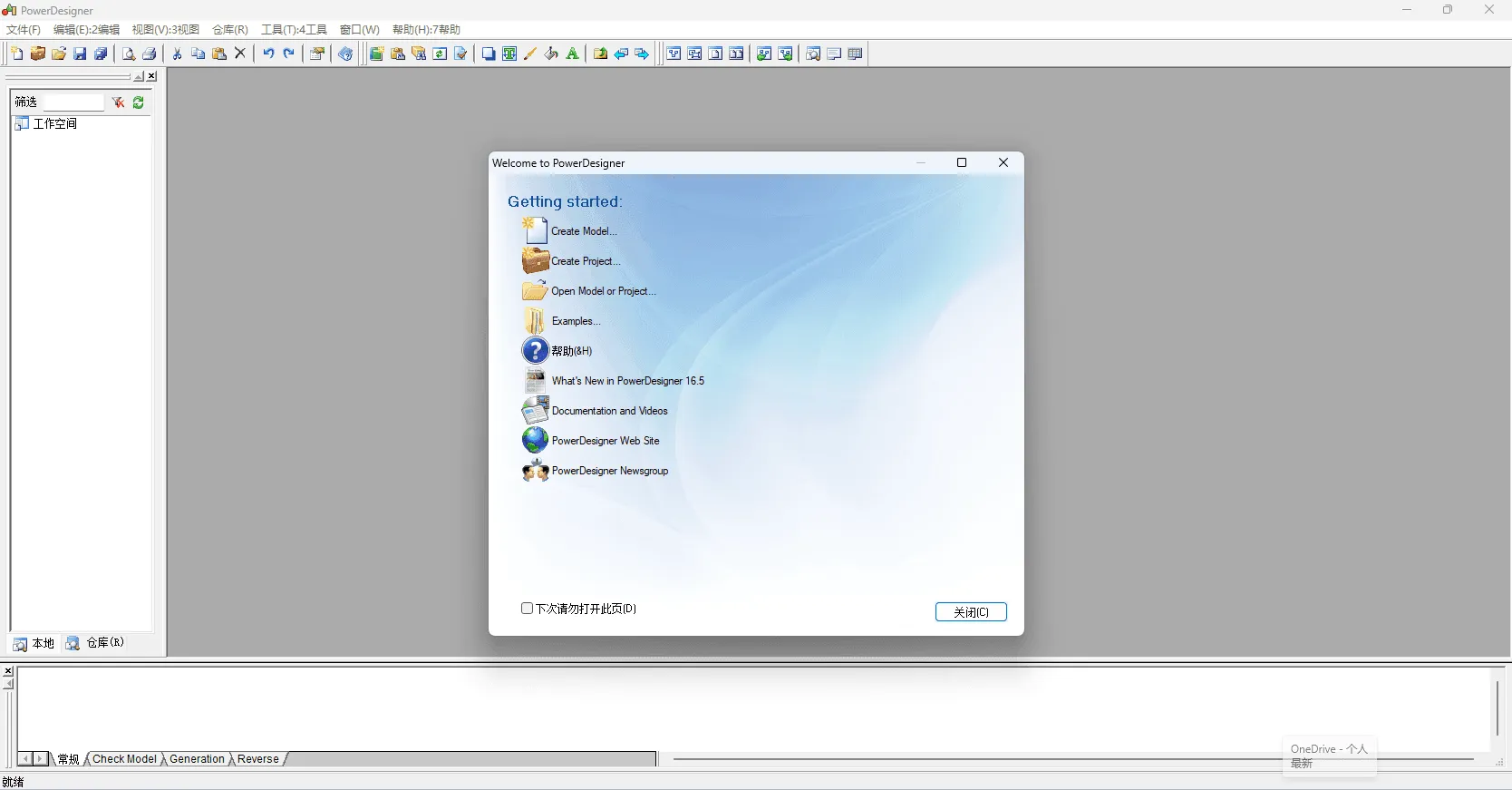Click the Copy toolbar icon
Image resolution: width=1512 pixels, height=790 pixels.
199,54
